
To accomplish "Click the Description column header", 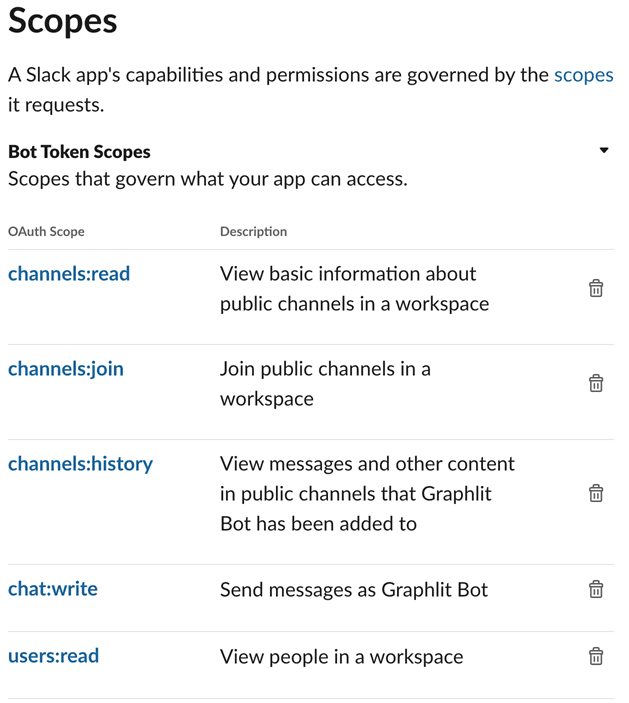I will coord(253,231).
